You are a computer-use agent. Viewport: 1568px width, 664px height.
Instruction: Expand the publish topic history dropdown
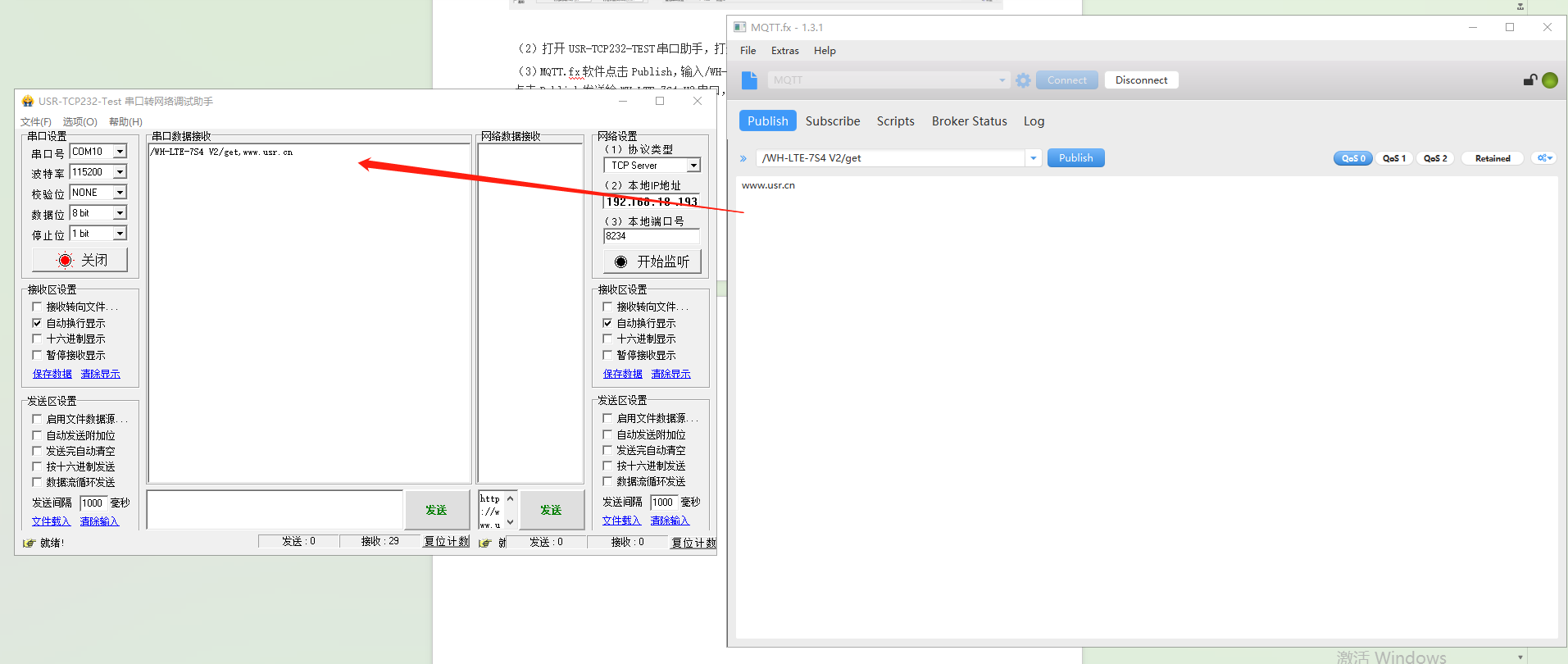[x=1034, y=158]
